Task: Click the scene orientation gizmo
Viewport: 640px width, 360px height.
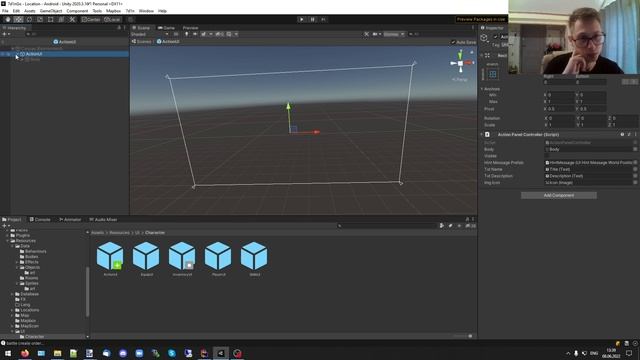Action: [x=460, y=63]
